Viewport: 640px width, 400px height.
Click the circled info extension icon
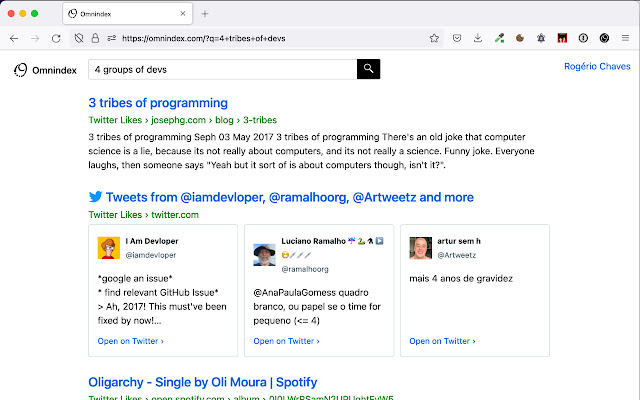click(x=583, y=38)
